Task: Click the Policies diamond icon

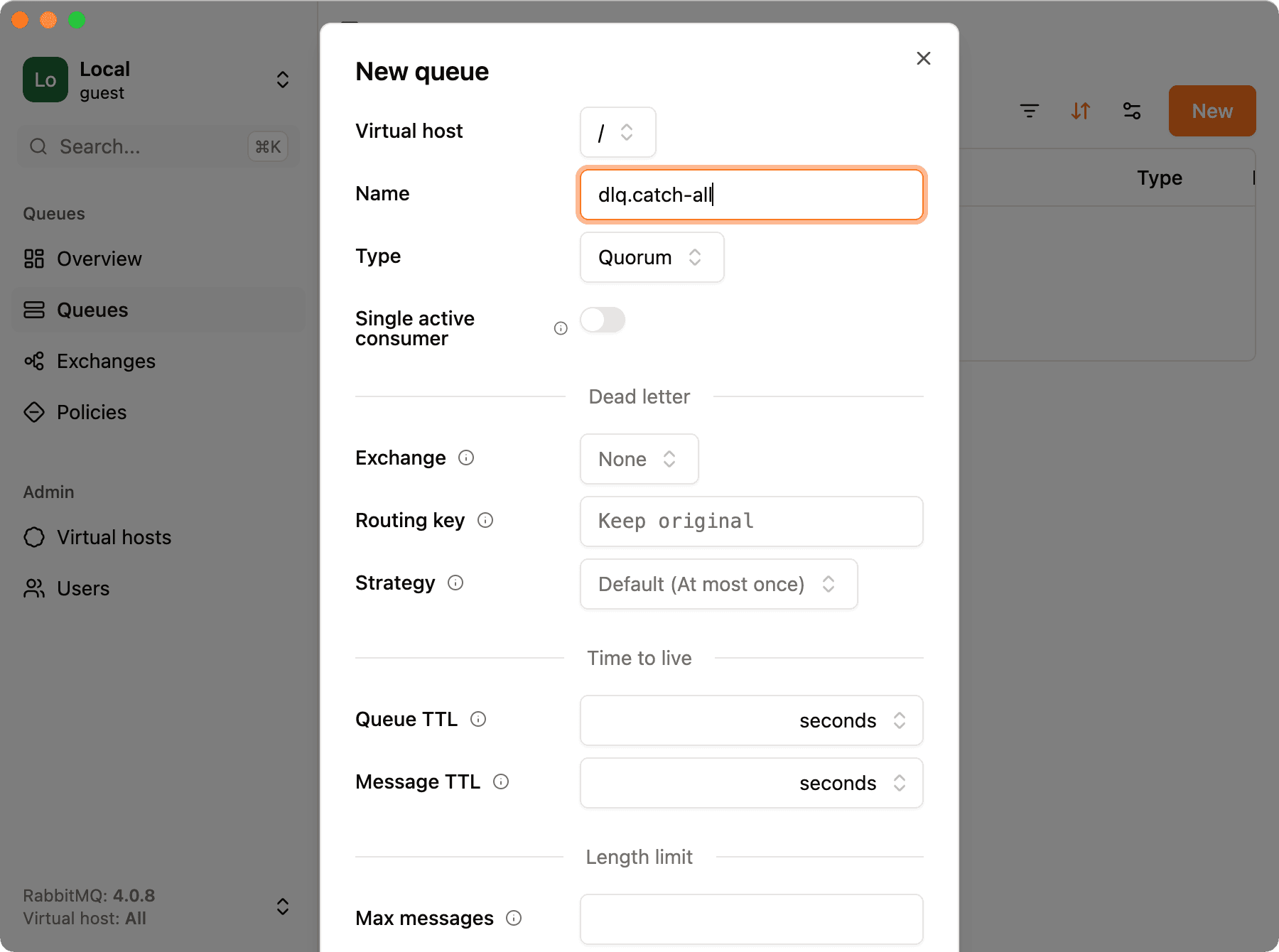Action: click(x=33, y=412)
